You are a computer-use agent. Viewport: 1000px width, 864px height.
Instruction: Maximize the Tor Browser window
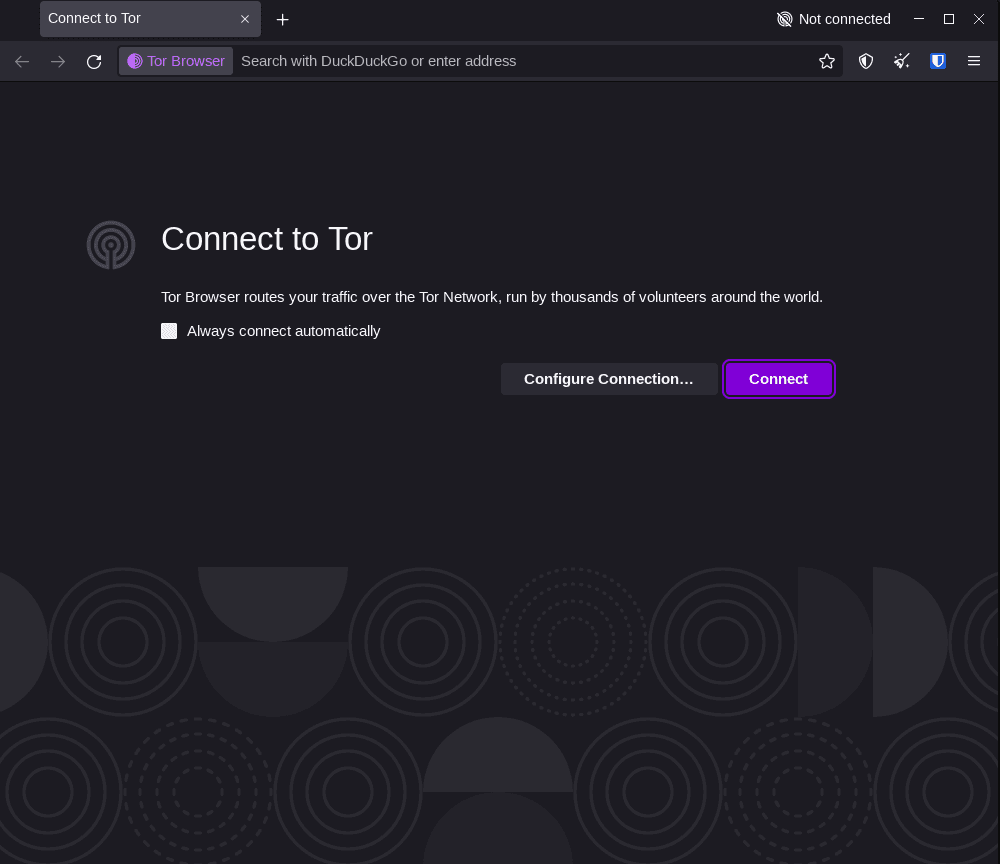(x=949, y=19)
